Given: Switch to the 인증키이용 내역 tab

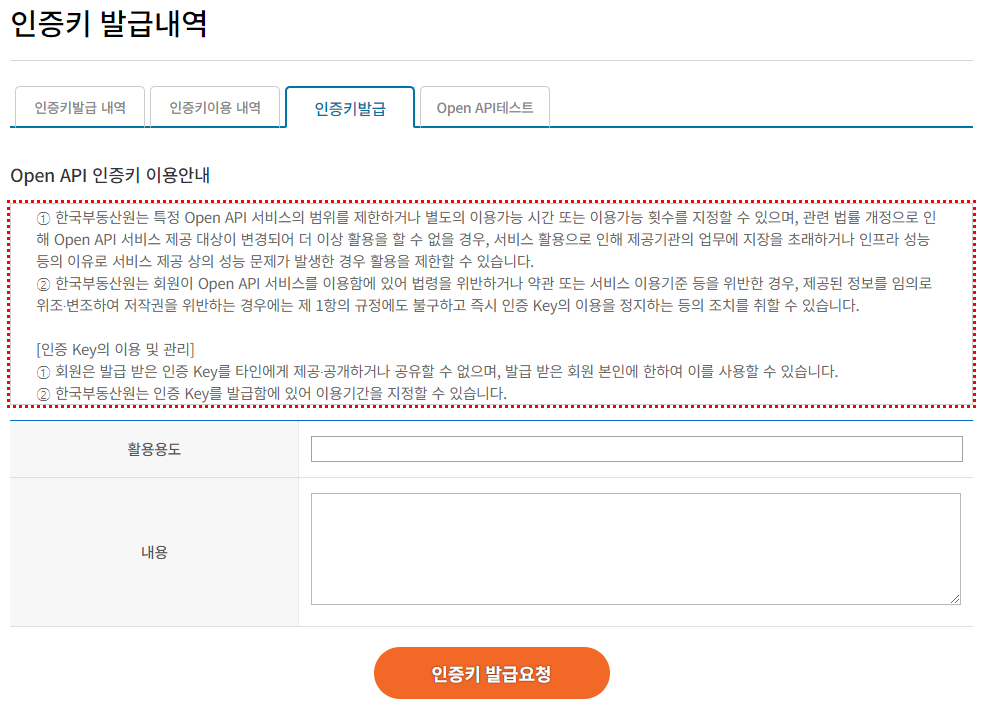Looking at the screenshot, I should [x=215, y=107].
